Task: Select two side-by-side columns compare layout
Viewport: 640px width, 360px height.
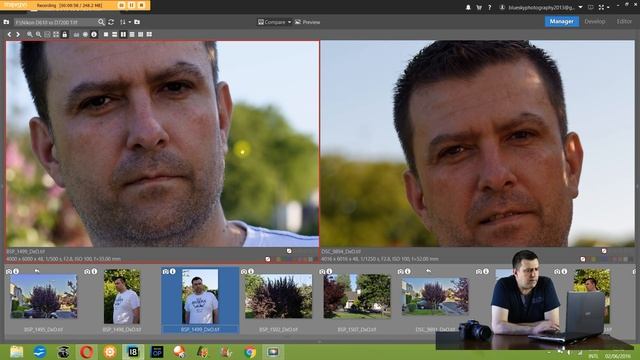Action: pos(123,35)
